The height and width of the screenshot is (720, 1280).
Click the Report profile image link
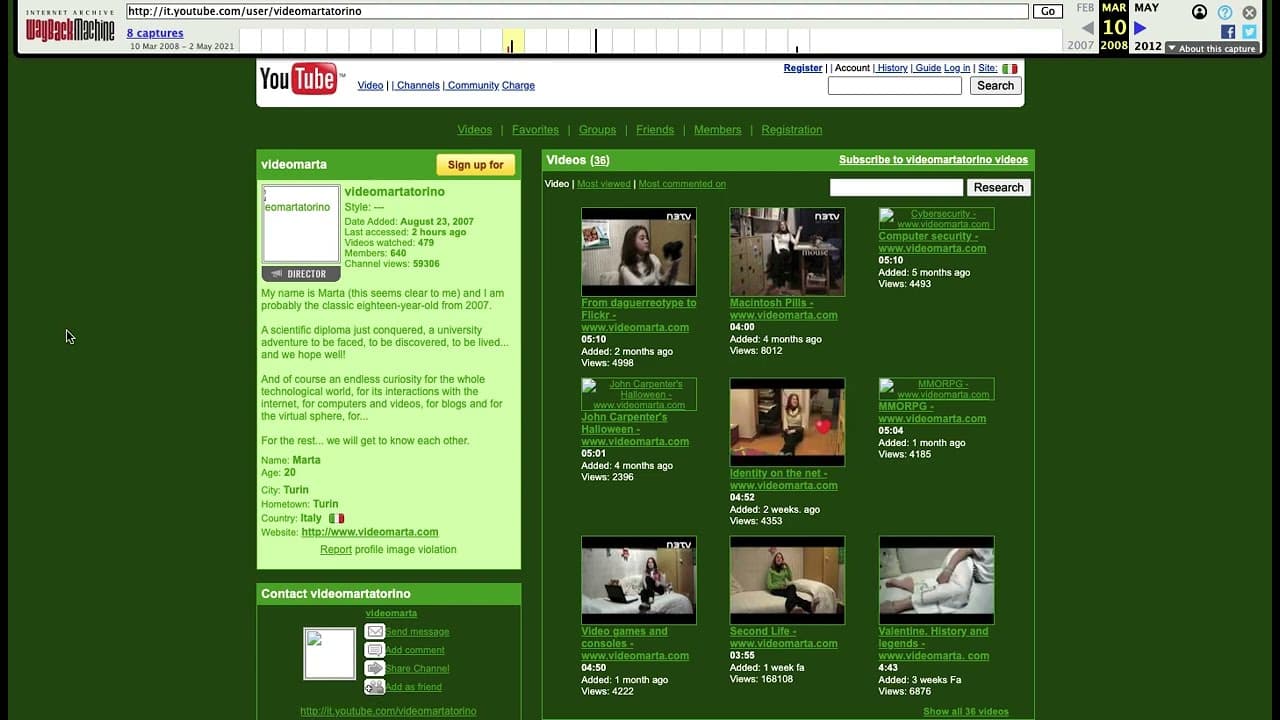336,550
